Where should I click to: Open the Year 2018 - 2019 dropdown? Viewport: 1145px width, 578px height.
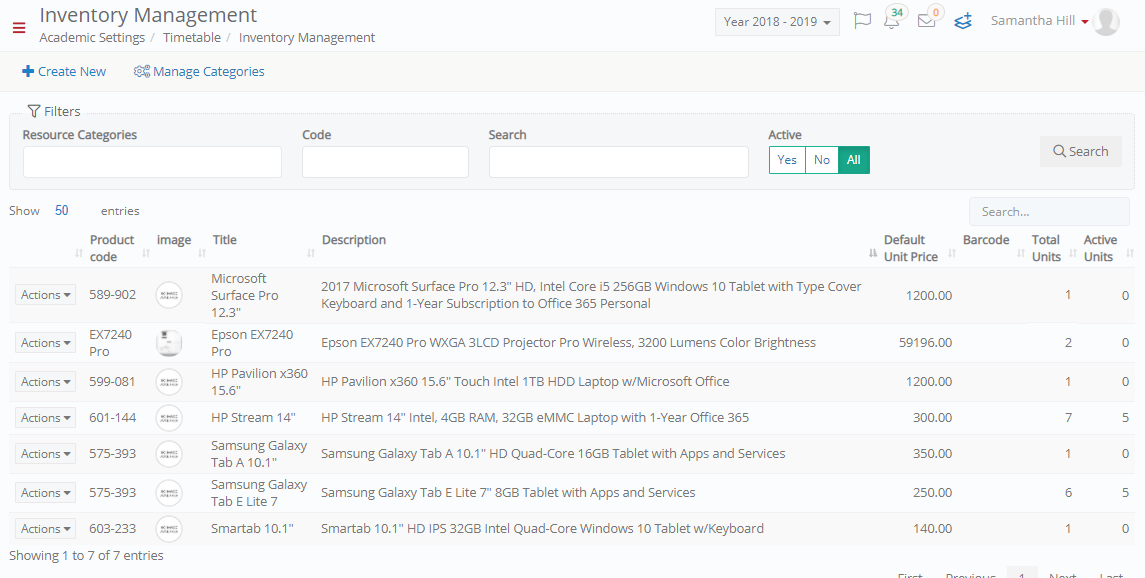[x=777, y=22]
